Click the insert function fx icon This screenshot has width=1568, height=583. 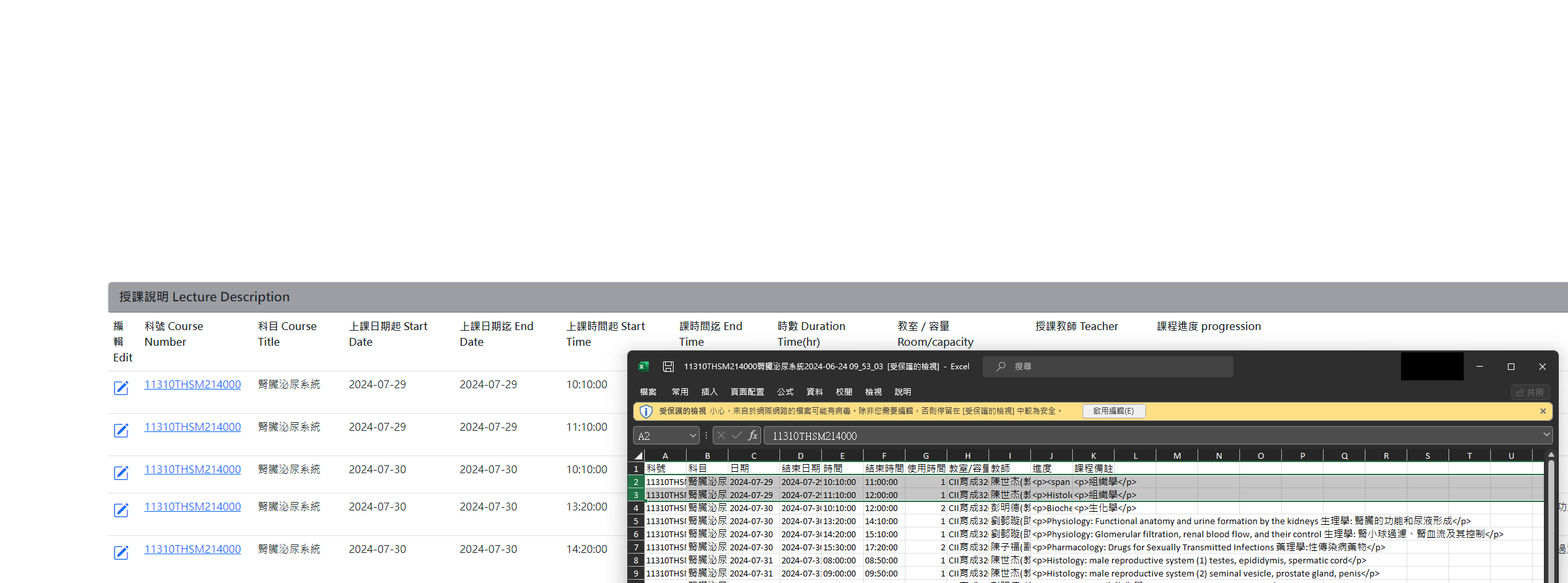click(753, 435)
